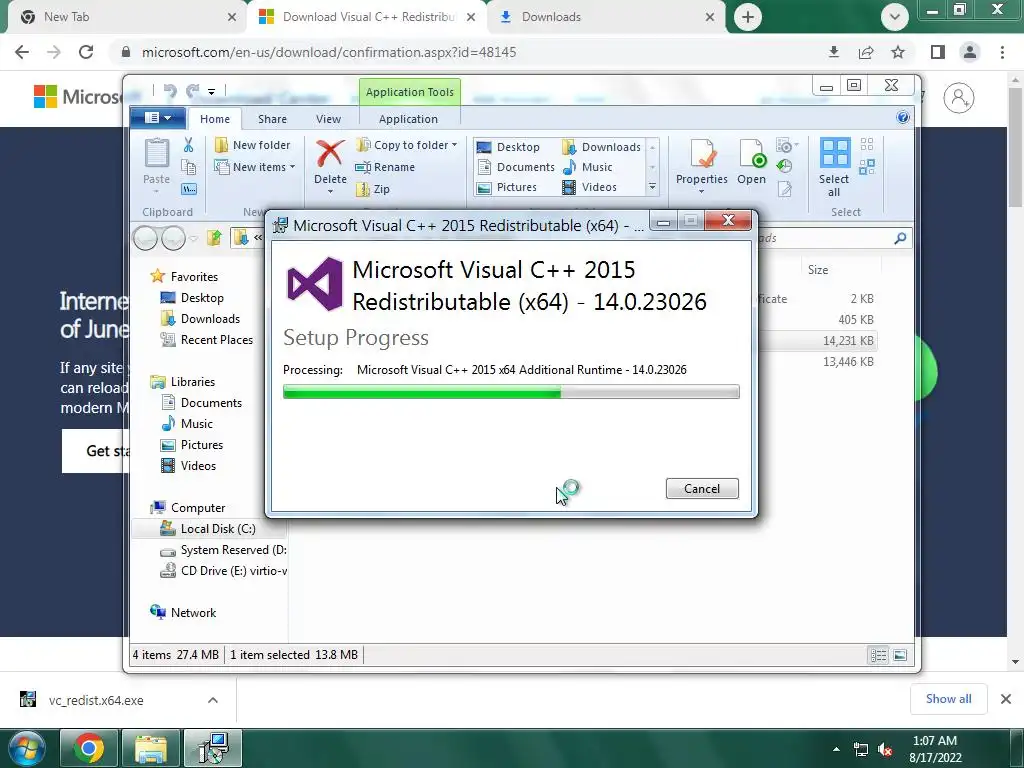
Task: Reload the Microsoft page
Action: (86, 52)
